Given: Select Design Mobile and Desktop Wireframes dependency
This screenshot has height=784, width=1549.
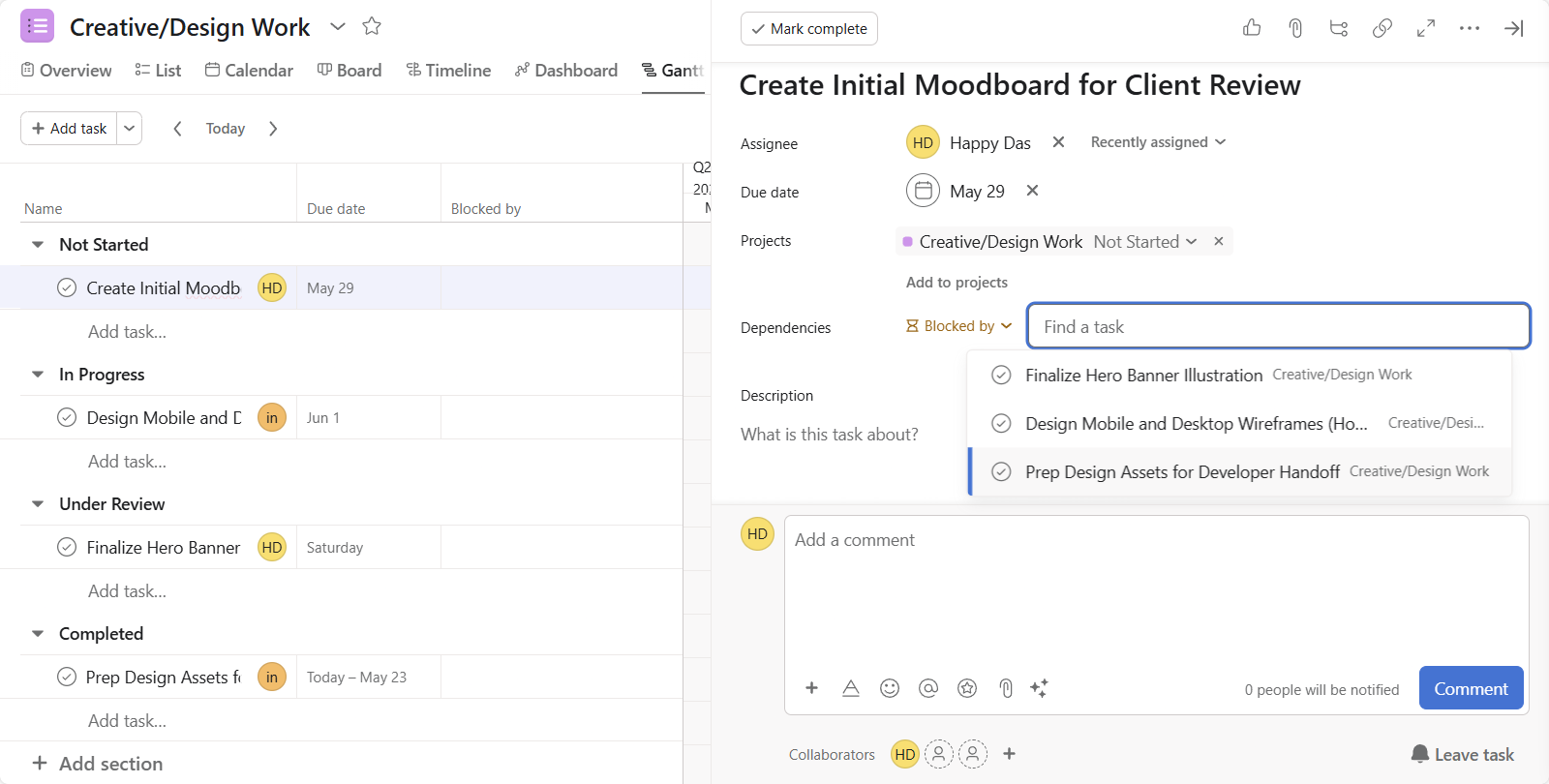Looking at the screenshot, I should point(1240,423).
